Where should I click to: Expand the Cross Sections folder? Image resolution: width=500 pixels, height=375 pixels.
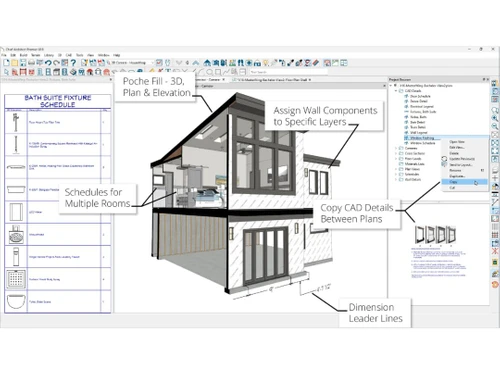pos(396,153)
